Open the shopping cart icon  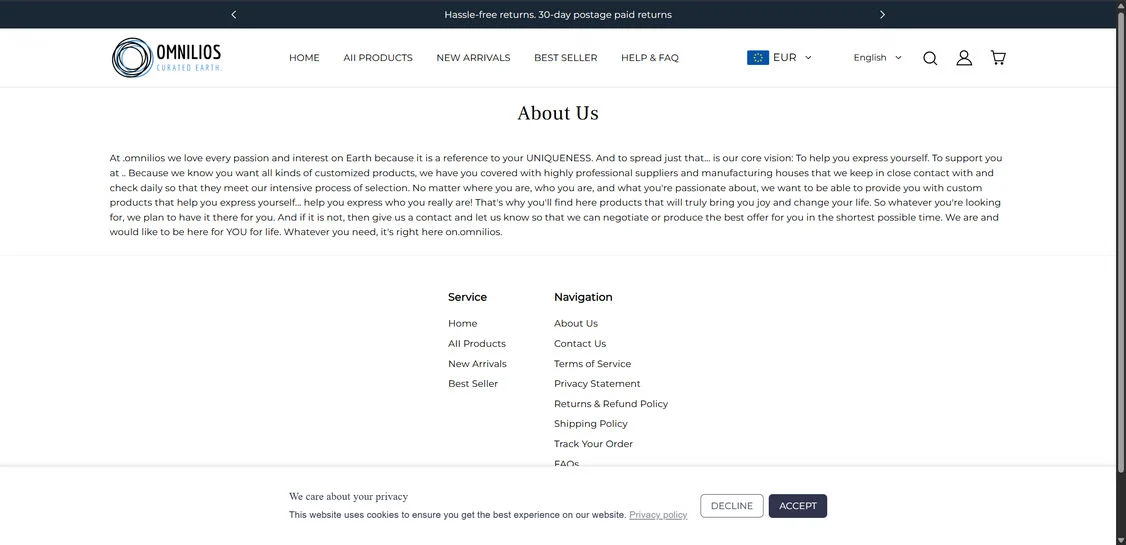[997, 57]
